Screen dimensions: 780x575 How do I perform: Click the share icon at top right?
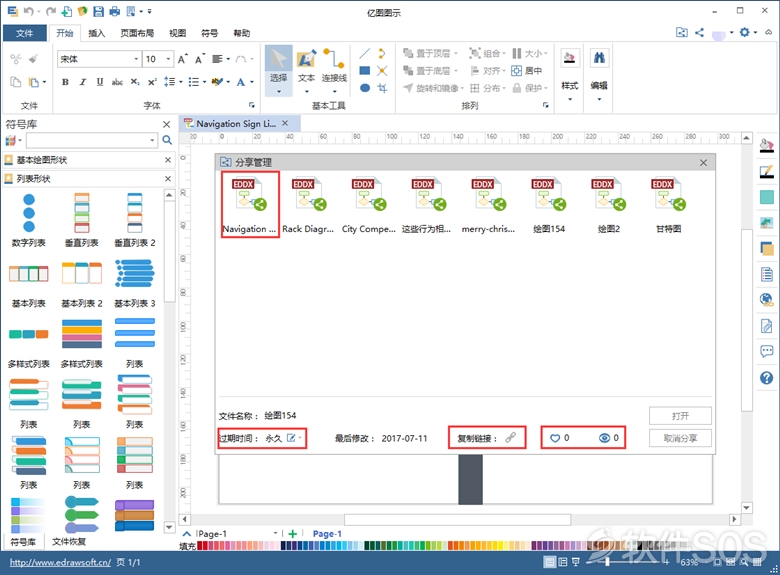click(699, 32)
